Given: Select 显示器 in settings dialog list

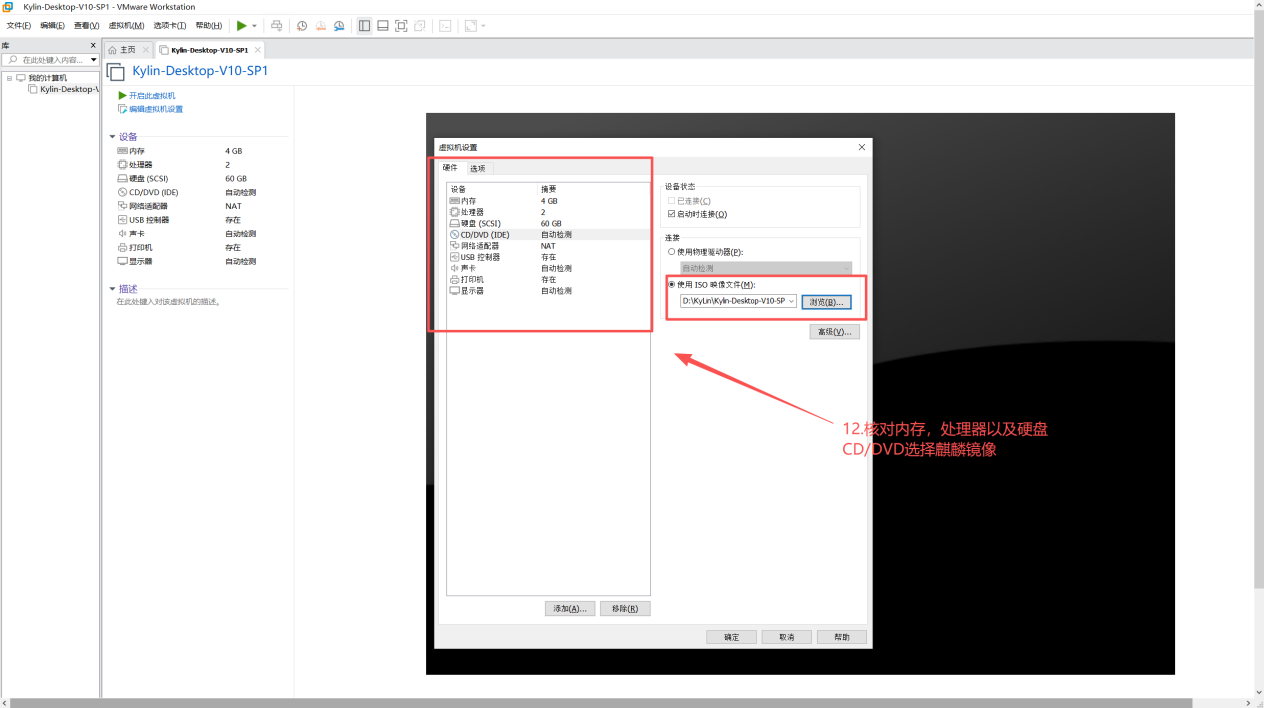Looking at the screenshot, I should (548, 290).
